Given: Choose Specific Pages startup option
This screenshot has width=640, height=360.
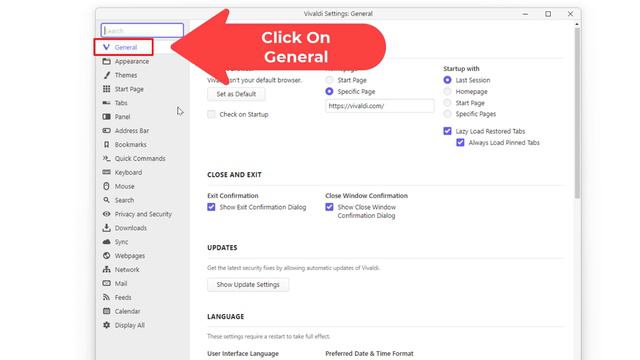Looking at the screenshot, I should (447, 114).
